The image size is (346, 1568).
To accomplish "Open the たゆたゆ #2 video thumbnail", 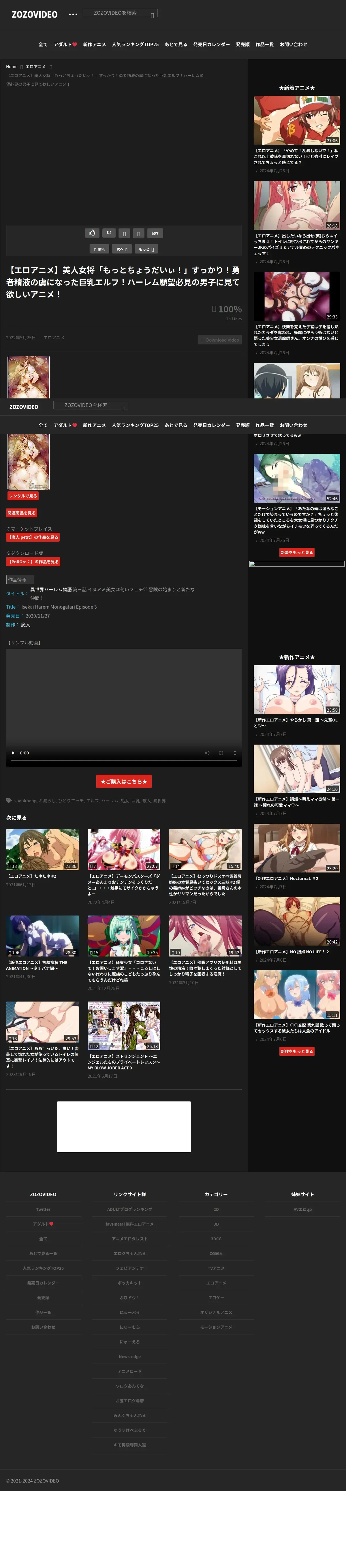I will pyautogui.click(x=43, y=849).
